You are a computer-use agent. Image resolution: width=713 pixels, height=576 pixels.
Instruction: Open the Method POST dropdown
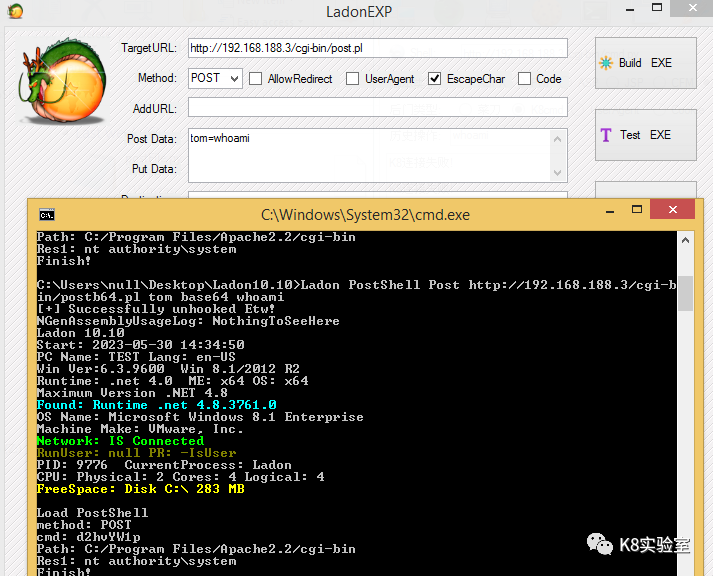(215, 78)
